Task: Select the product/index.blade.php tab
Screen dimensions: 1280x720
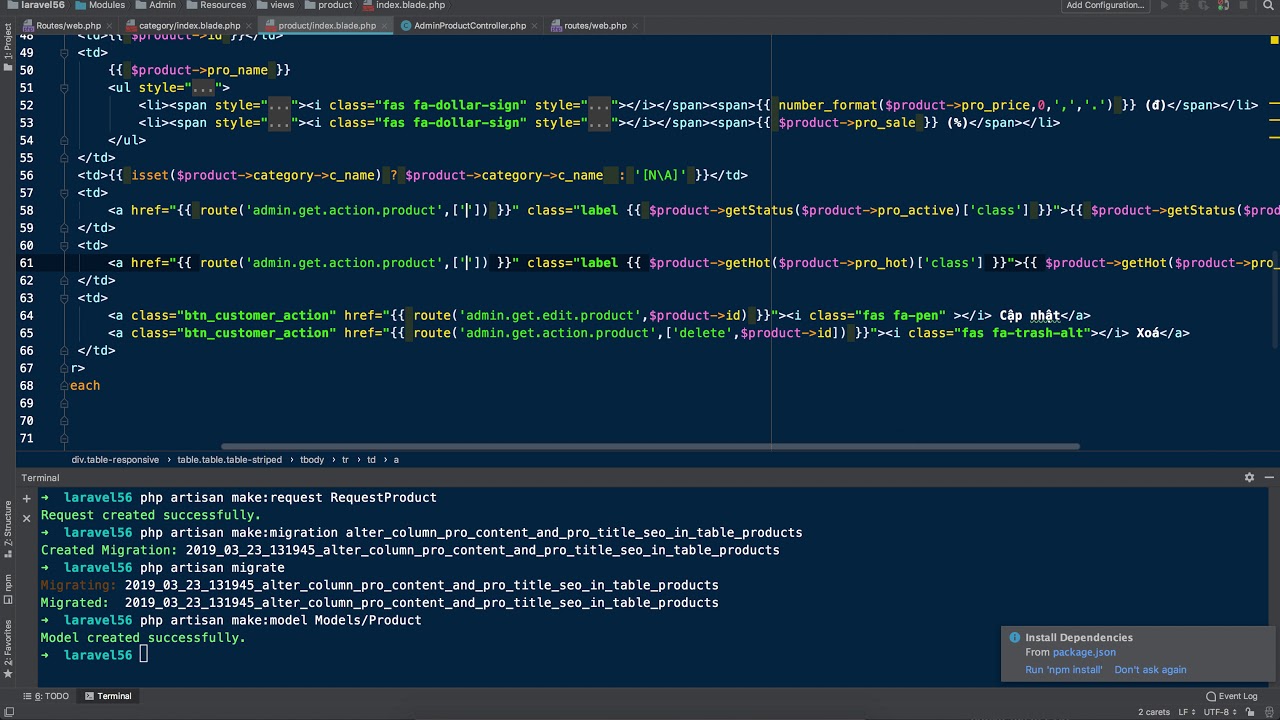Action: coord(325,26)
